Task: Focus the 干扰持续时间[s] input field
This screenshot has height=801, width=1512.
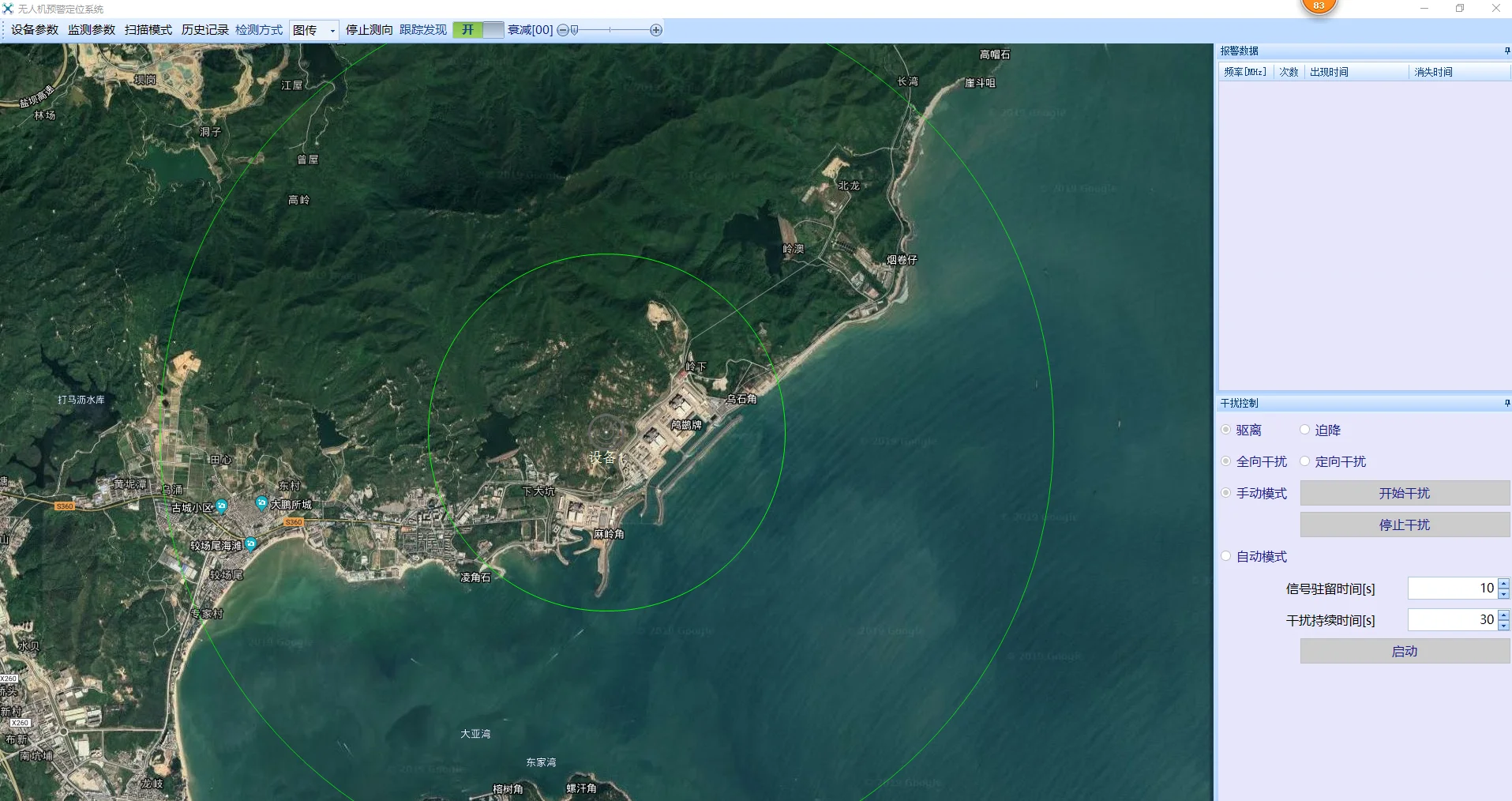Action: [x=1452, y=620]
